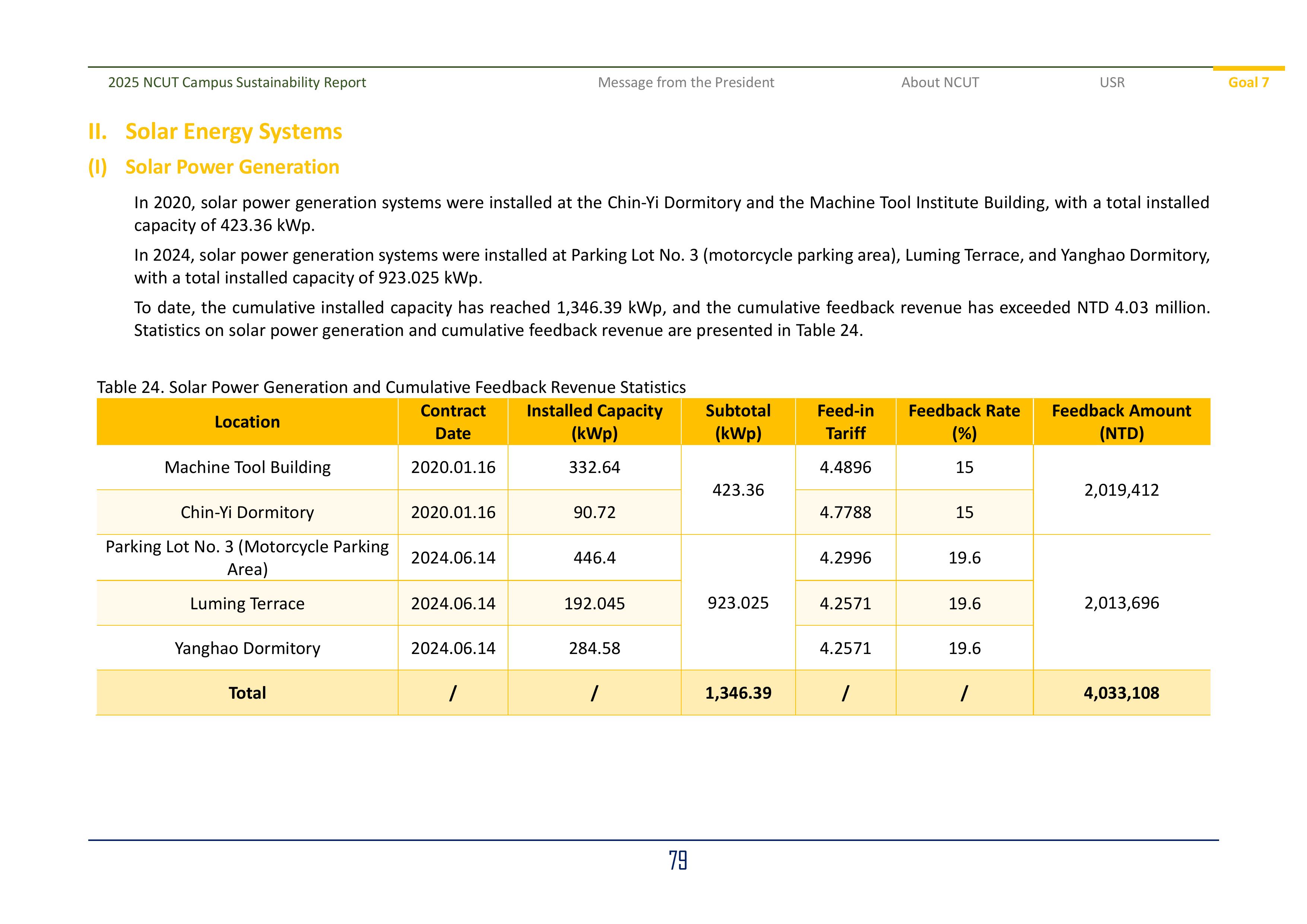
Task: Click the 4,033,108 total feedback amount
Action: (x=1121, y=693)
